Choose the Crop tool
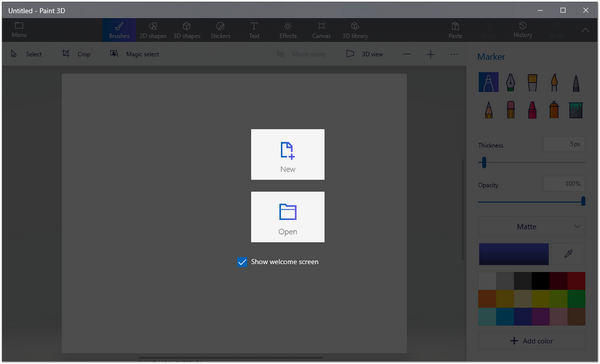 [x=77, y=54]
